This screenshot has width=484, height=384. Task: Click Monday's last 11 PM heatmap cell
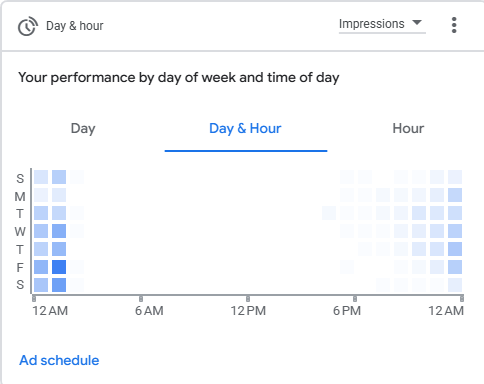455,195
